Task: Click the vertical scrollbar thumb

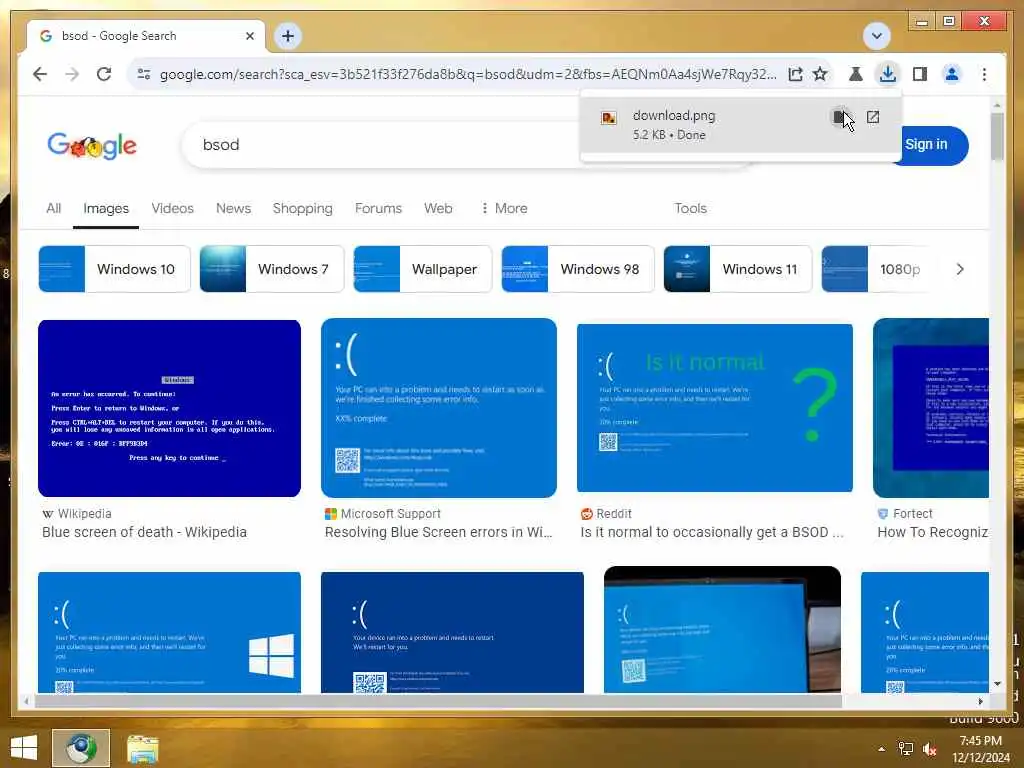Action: click(997, 136)
